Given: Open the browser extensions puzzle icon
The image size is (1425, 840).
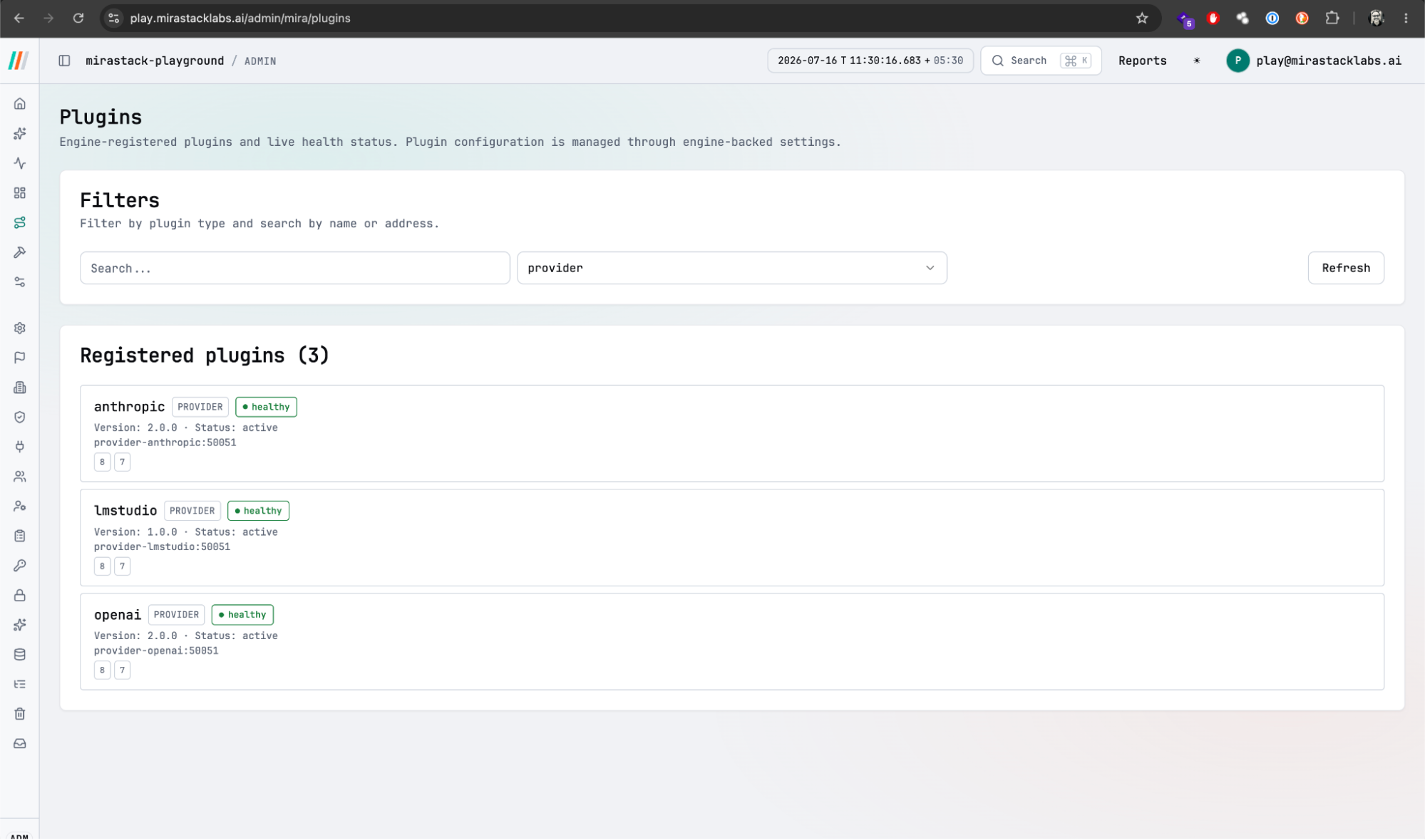Looking at the screenshot, I should tap(1332, 18).
